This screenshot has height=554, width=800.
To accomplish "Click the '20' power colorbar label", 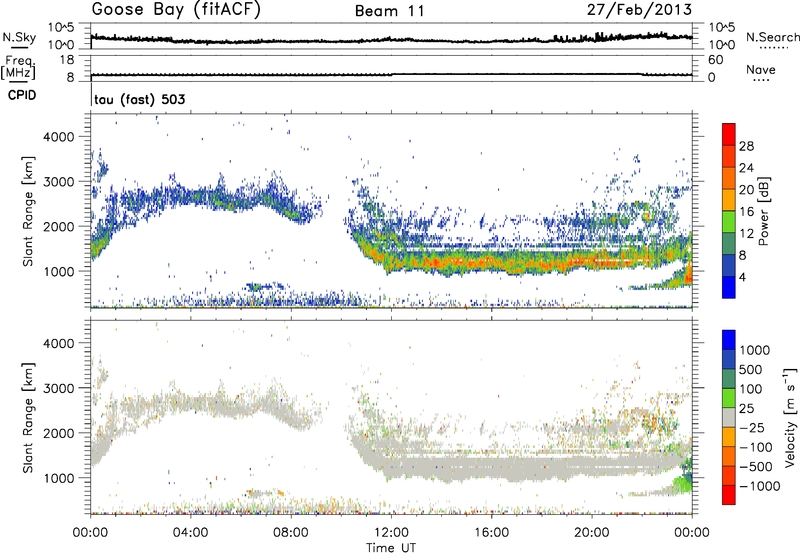I will coord(746,190).
